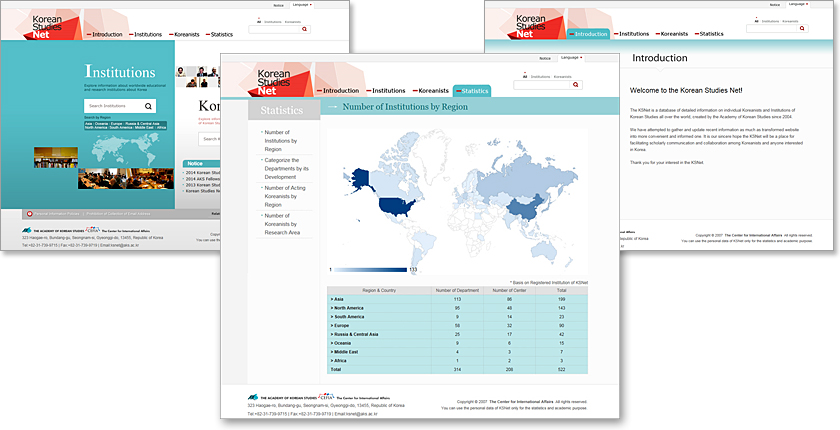
Task: Select Institutions search filter in left window
Action: point(273,22)
